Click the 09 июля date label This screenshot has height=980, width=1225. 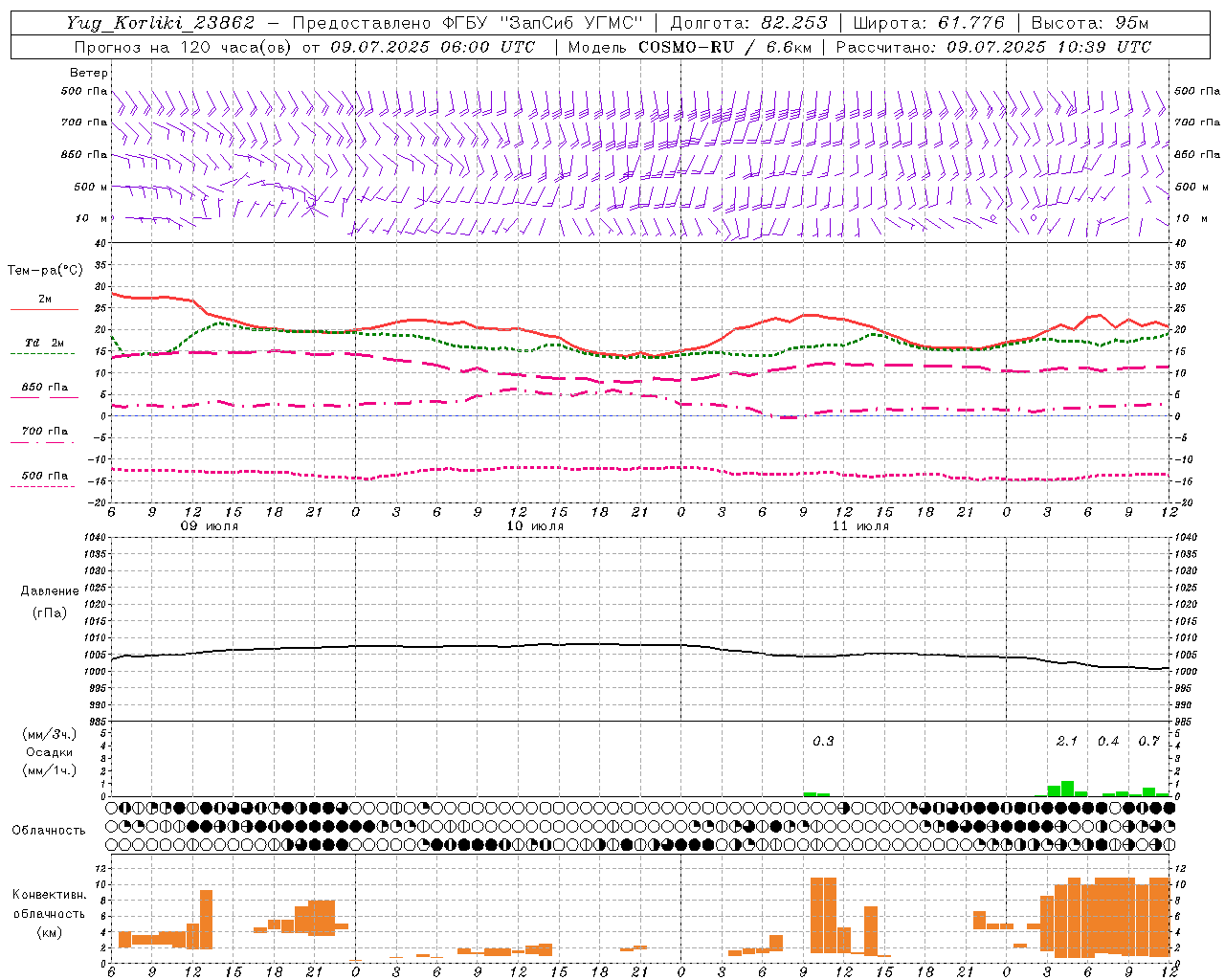(210, 526)
